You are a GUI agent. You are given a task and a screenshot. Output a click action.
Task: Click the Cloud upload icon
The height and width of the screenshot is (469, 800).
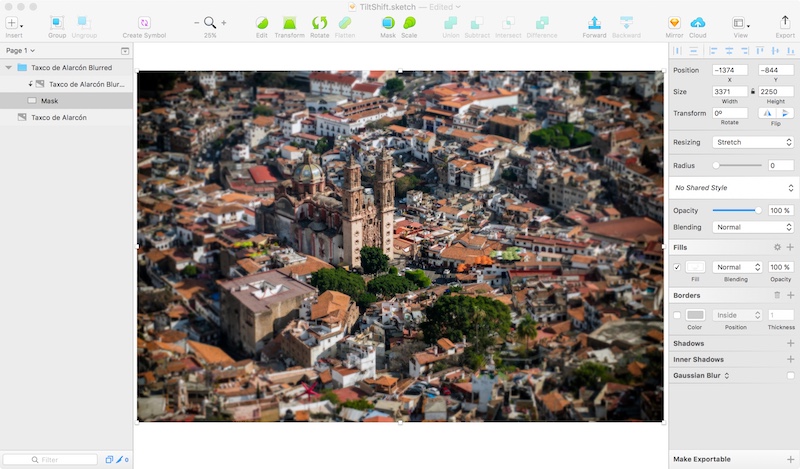(697, 22)
